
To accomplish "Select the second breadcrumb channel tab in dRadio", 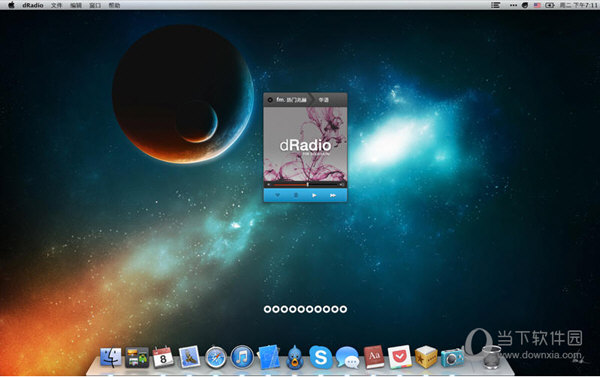I will tap(324, 100).
